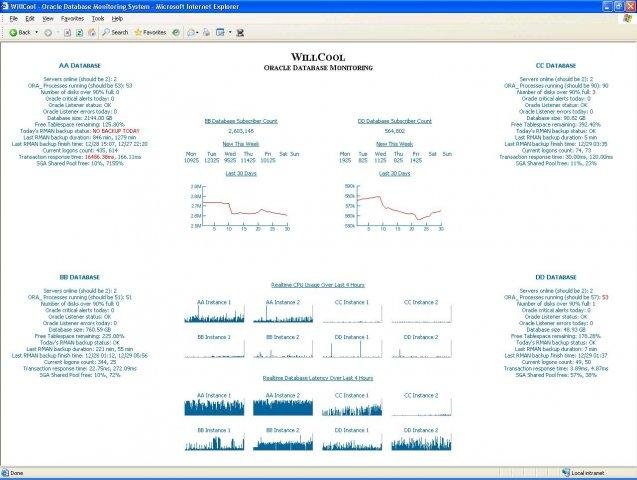Click Last 30 Days link above DD chart
This screenshot has height=480, width=637.
click(394, 173)
